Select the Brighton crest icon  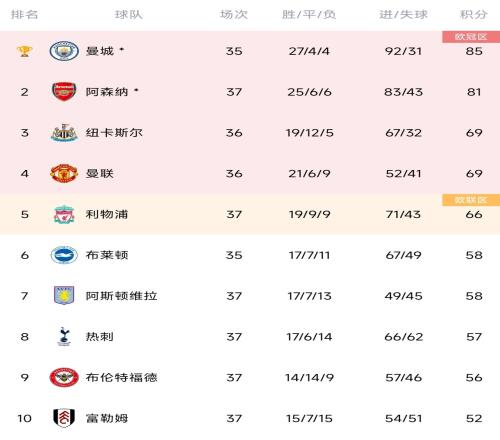[64, 255]
